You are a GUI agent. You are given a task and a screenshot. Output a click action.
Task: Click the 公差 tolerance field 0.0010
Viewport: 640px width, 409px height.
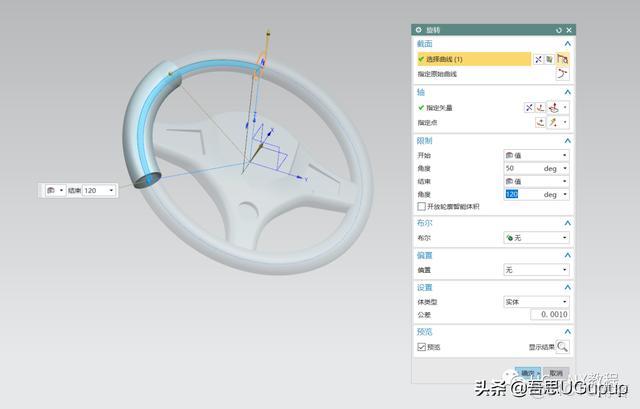(x=549, y=314)
